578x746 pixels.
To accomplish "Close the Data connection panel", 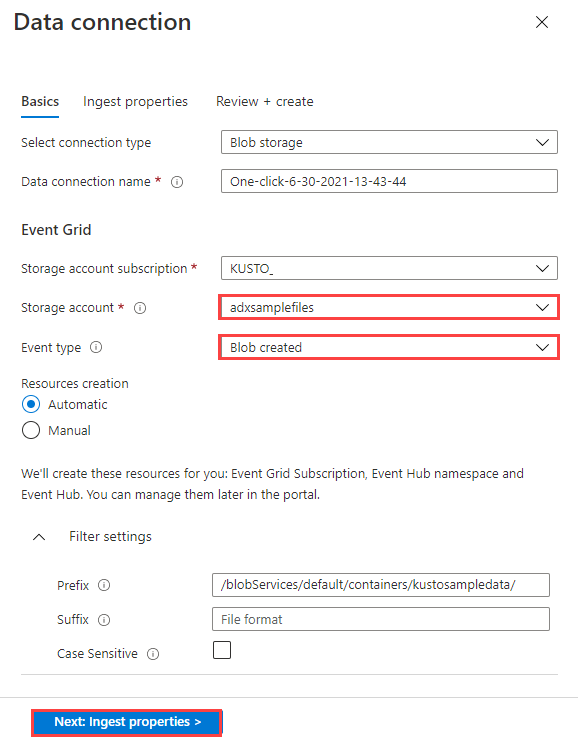I will click(x=542, y=22).
